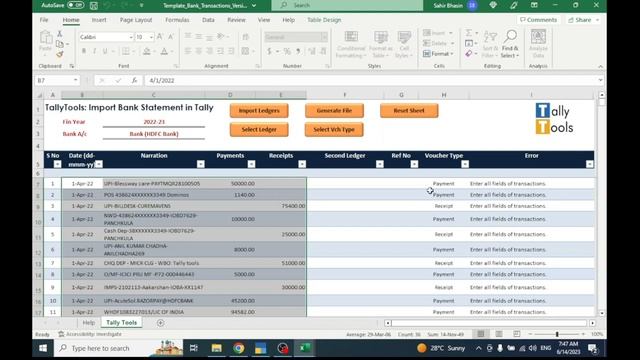The image size is (640, 360).
Task: Click the Font Color icon
Action: [x=164, y=51]
